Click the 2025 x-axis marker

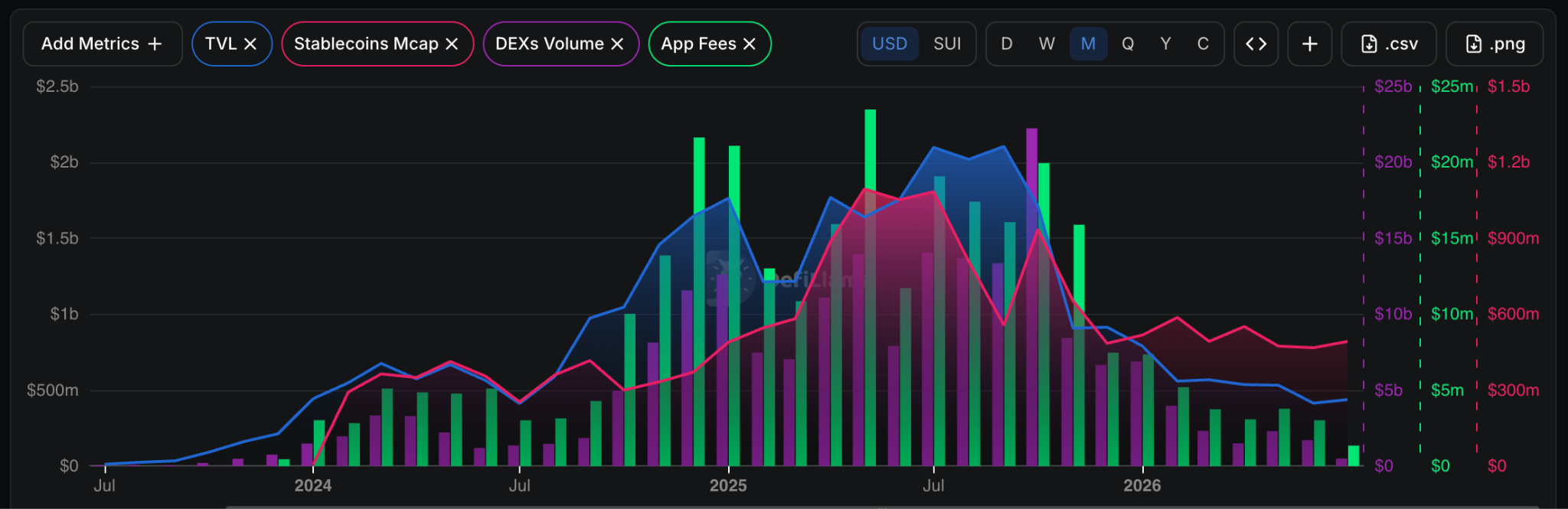tap(728, 485)
